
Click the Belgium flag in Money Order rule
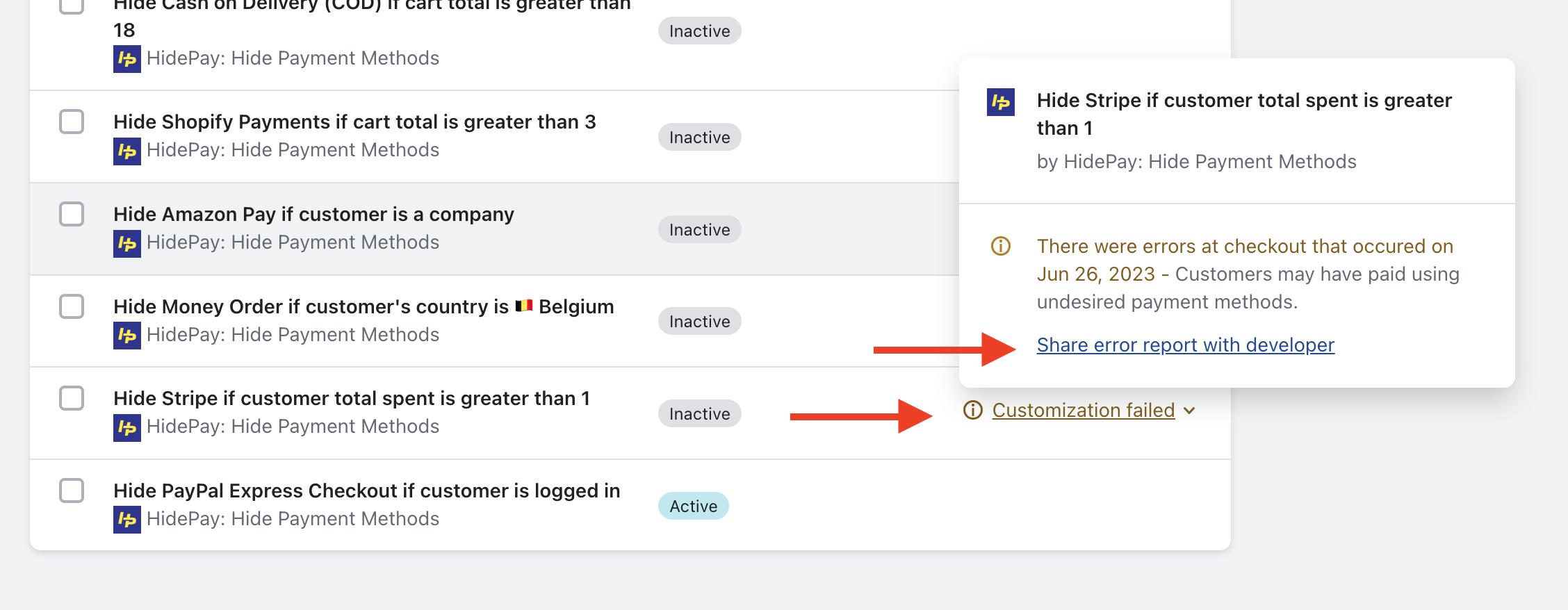click(x=524, y=306)
